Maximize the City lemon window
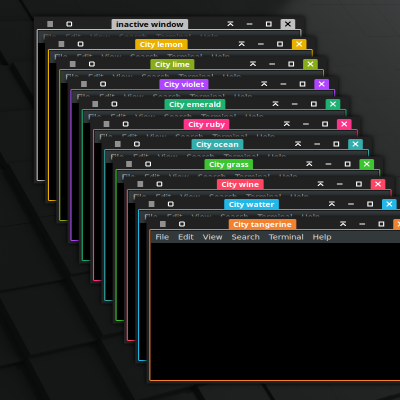Viewport: 400px width, 400px height. click(x=280, y=44)
